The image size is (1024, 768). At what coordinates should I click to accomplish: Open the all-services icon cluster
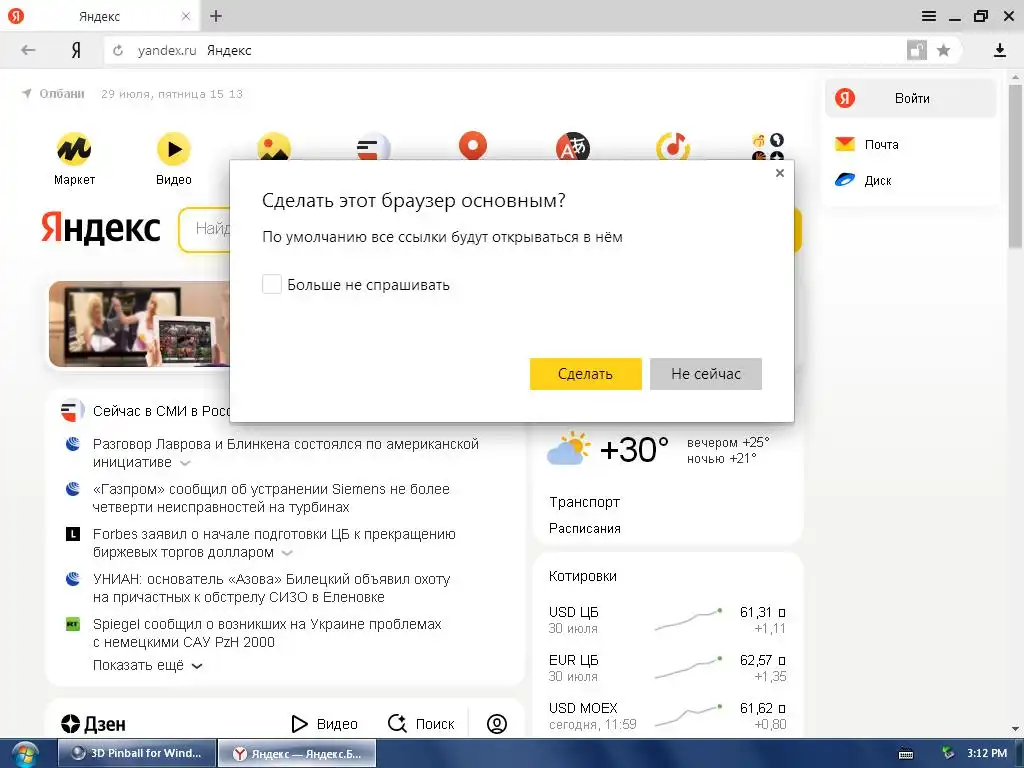tap(768, 146)
